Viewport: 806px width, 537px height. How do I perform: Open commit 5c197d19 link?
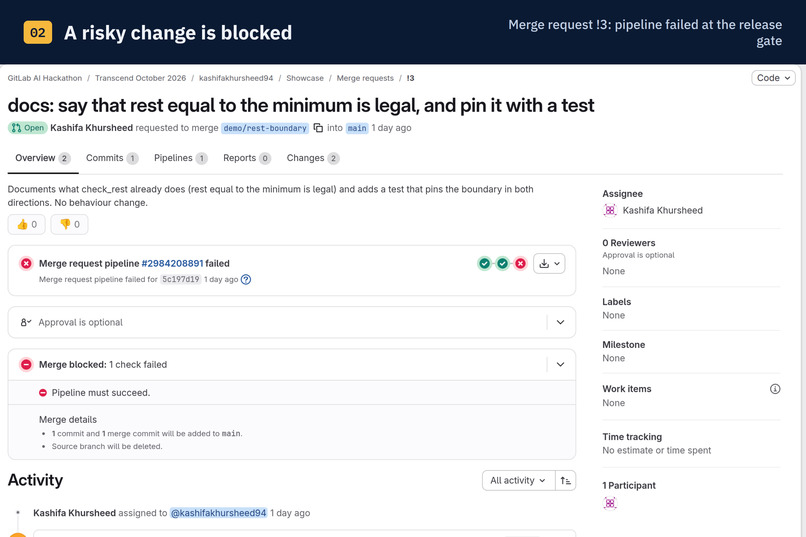pos(180,280)
